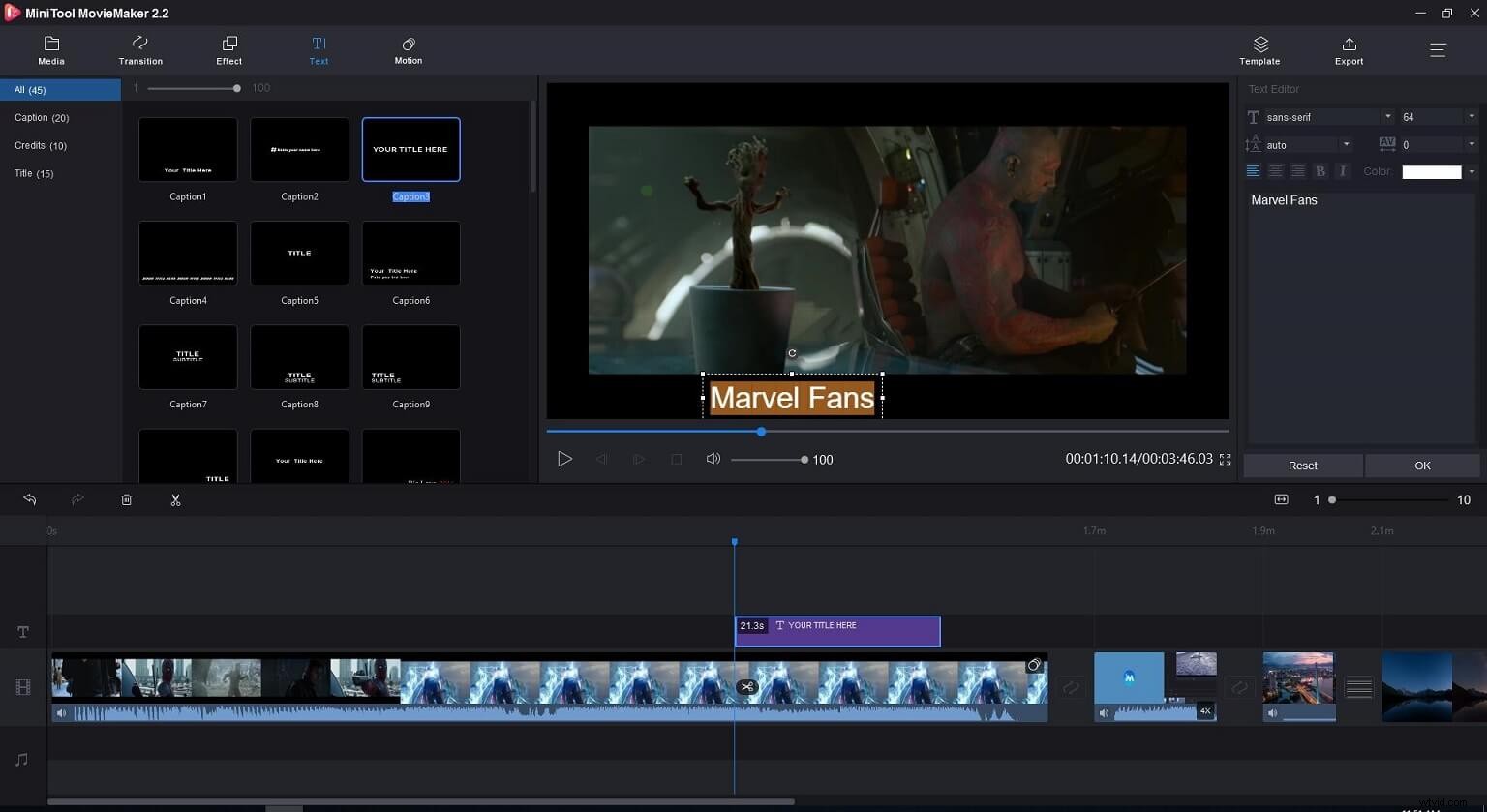Open the Template gallery

click(x=1259, y=49)
